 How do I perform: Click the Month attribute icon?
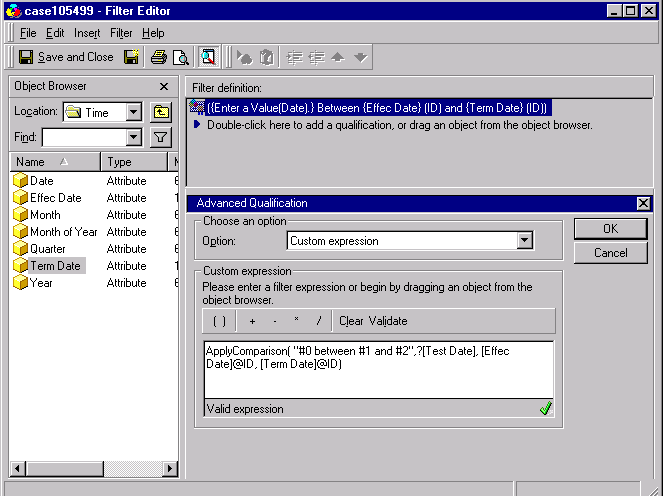tap(20, 214)
